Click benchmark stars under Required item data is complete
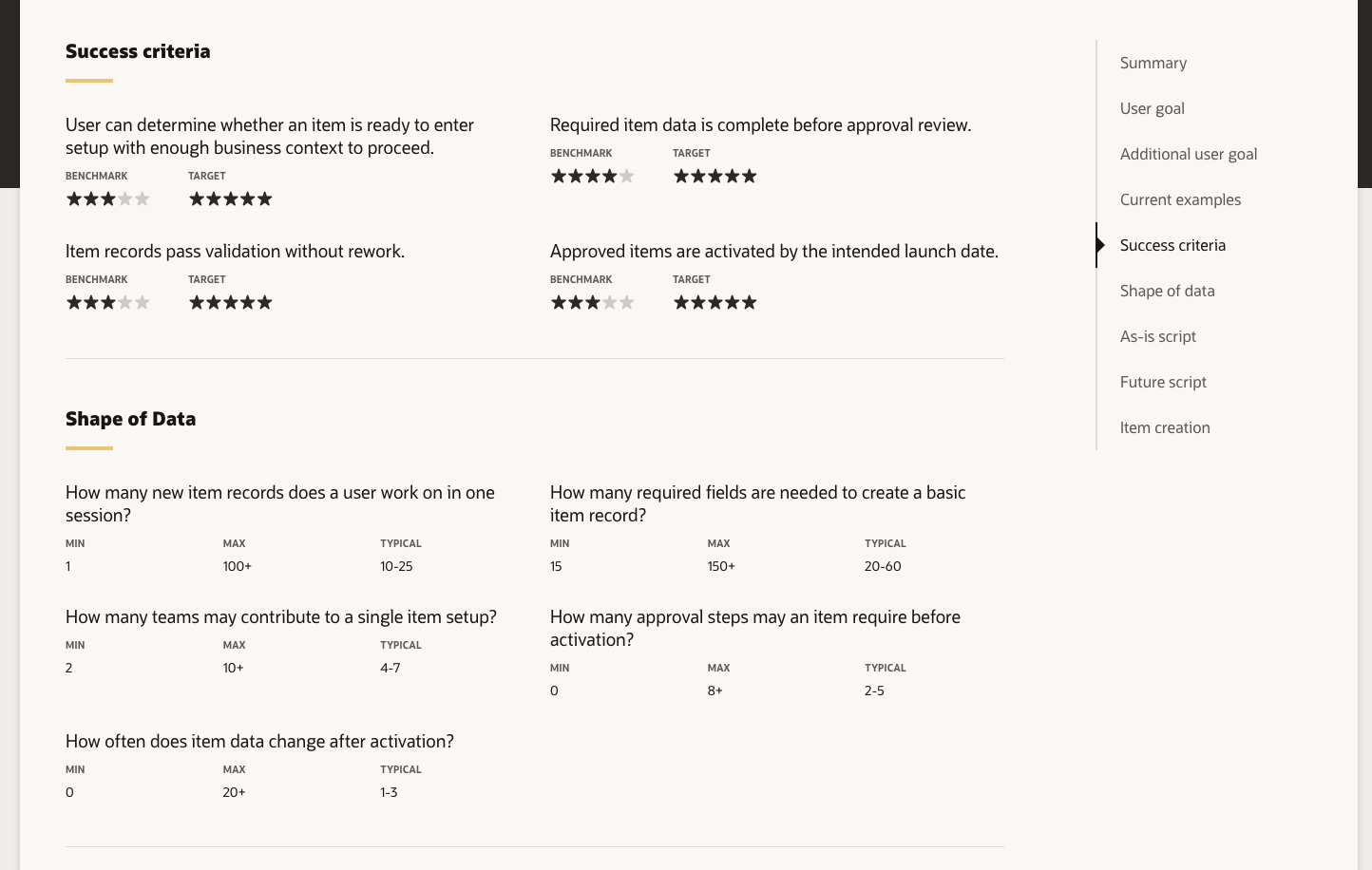 tap(592, 176)
